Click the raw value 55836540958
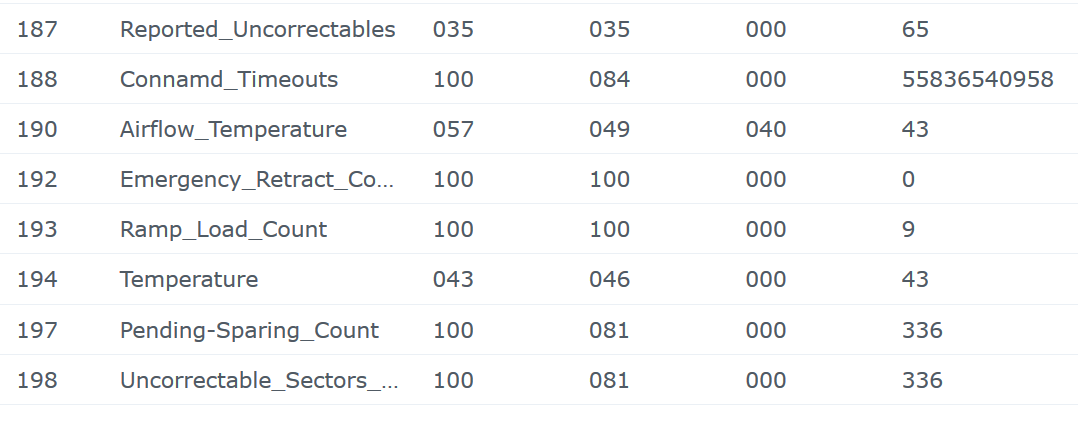 pos(977,79)
